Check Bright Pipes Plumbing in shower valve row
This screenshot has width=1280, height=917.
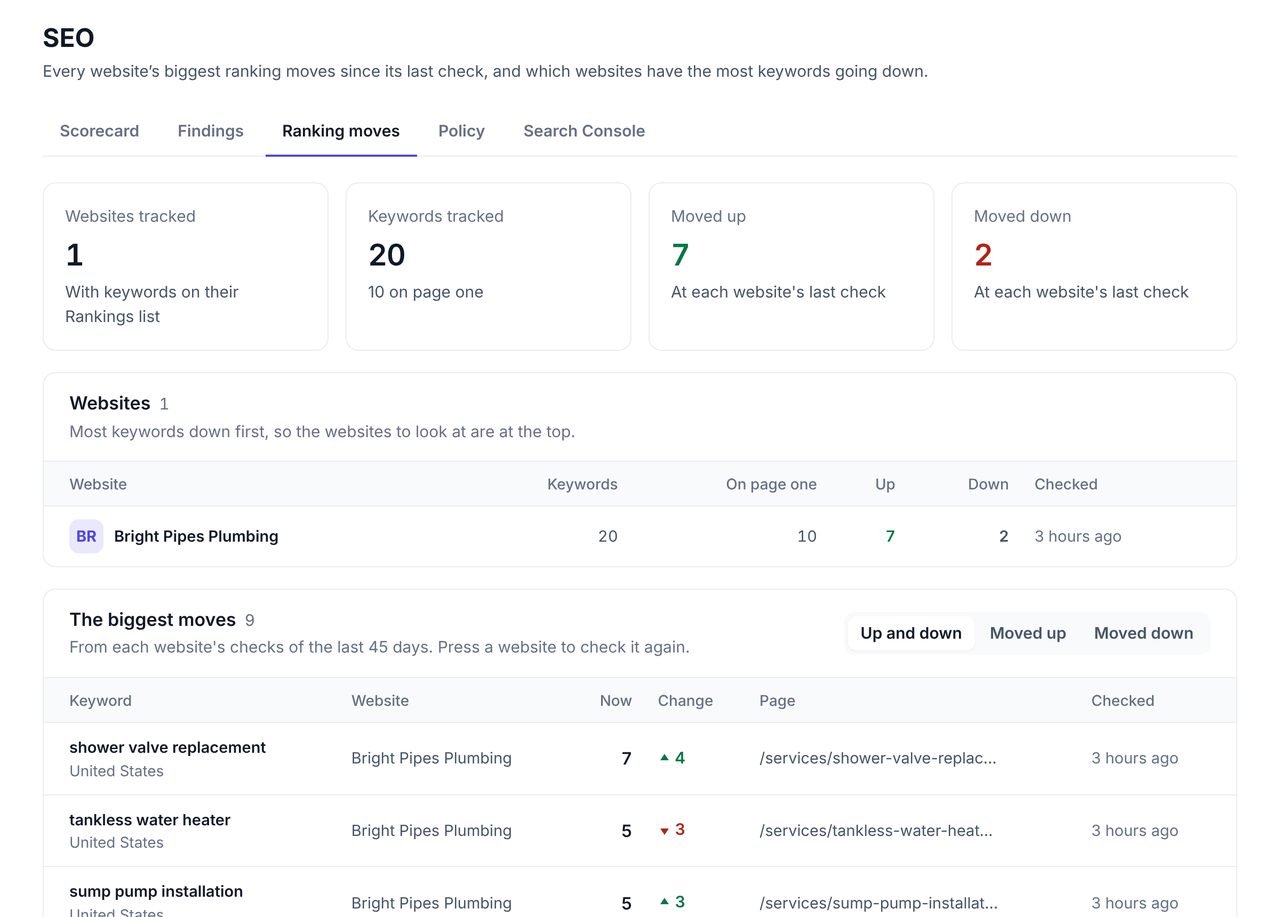click(431, 758)
